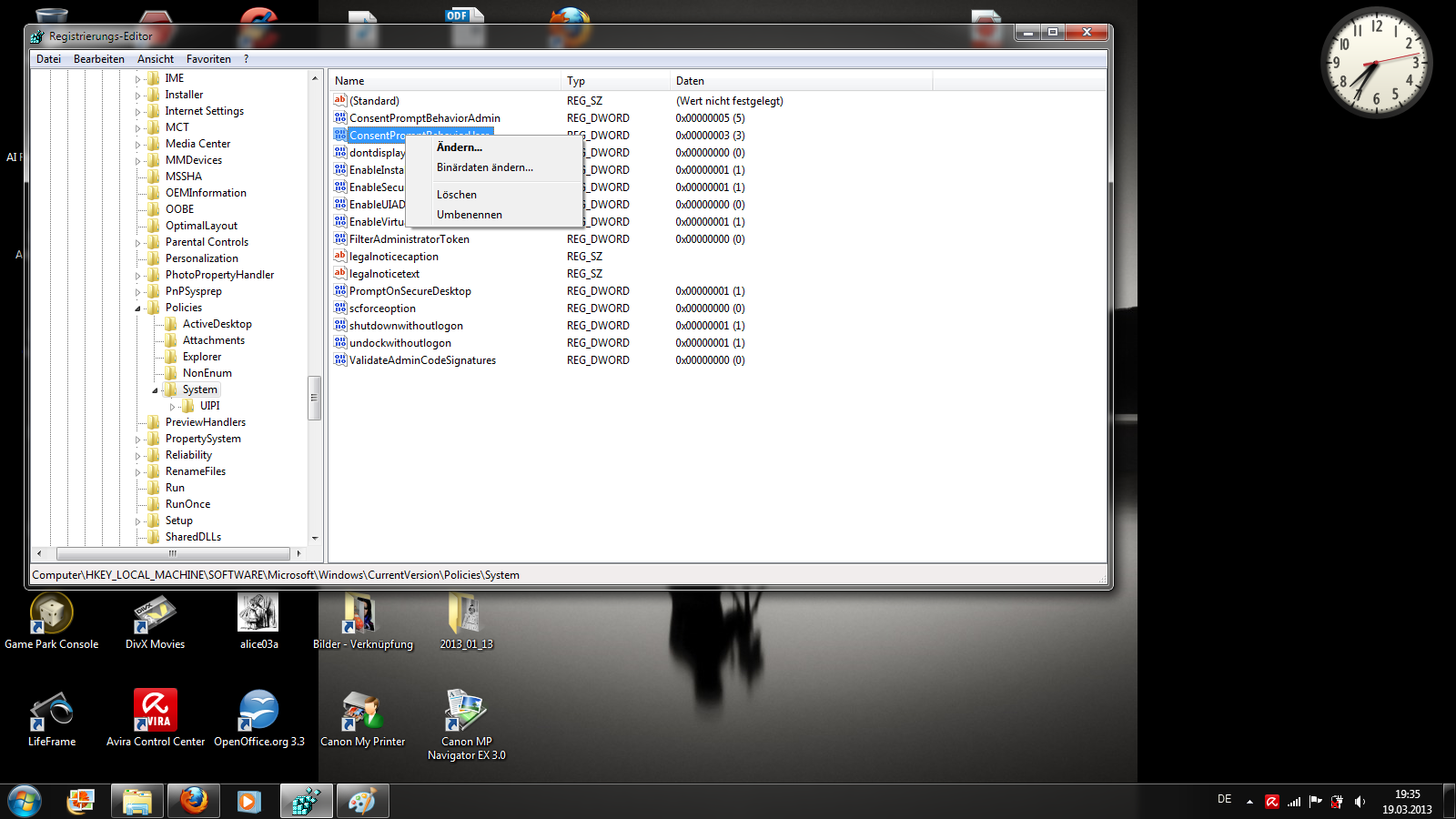Screen dimensions: 1456x819
Task: Expand the Media Center node
Action: point(138,145)
